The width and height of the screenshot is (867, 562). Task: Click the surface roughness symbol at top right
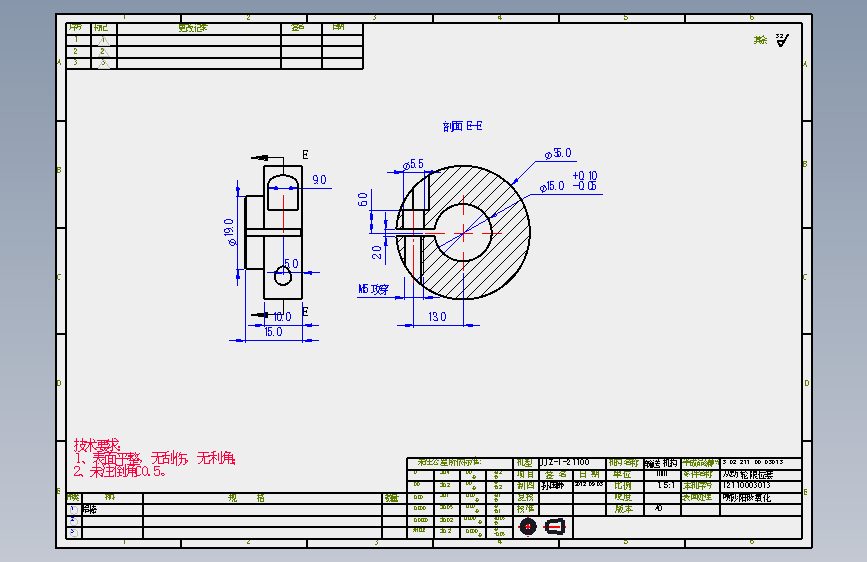tap(782, 40)
